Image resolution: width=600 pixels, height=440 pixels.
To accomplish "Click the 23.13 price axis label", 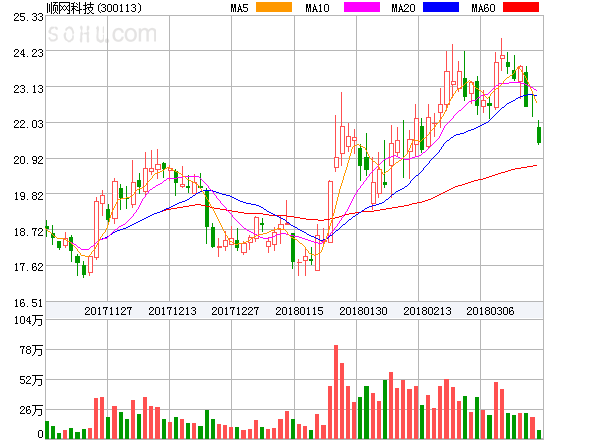I will click(28, 89).
